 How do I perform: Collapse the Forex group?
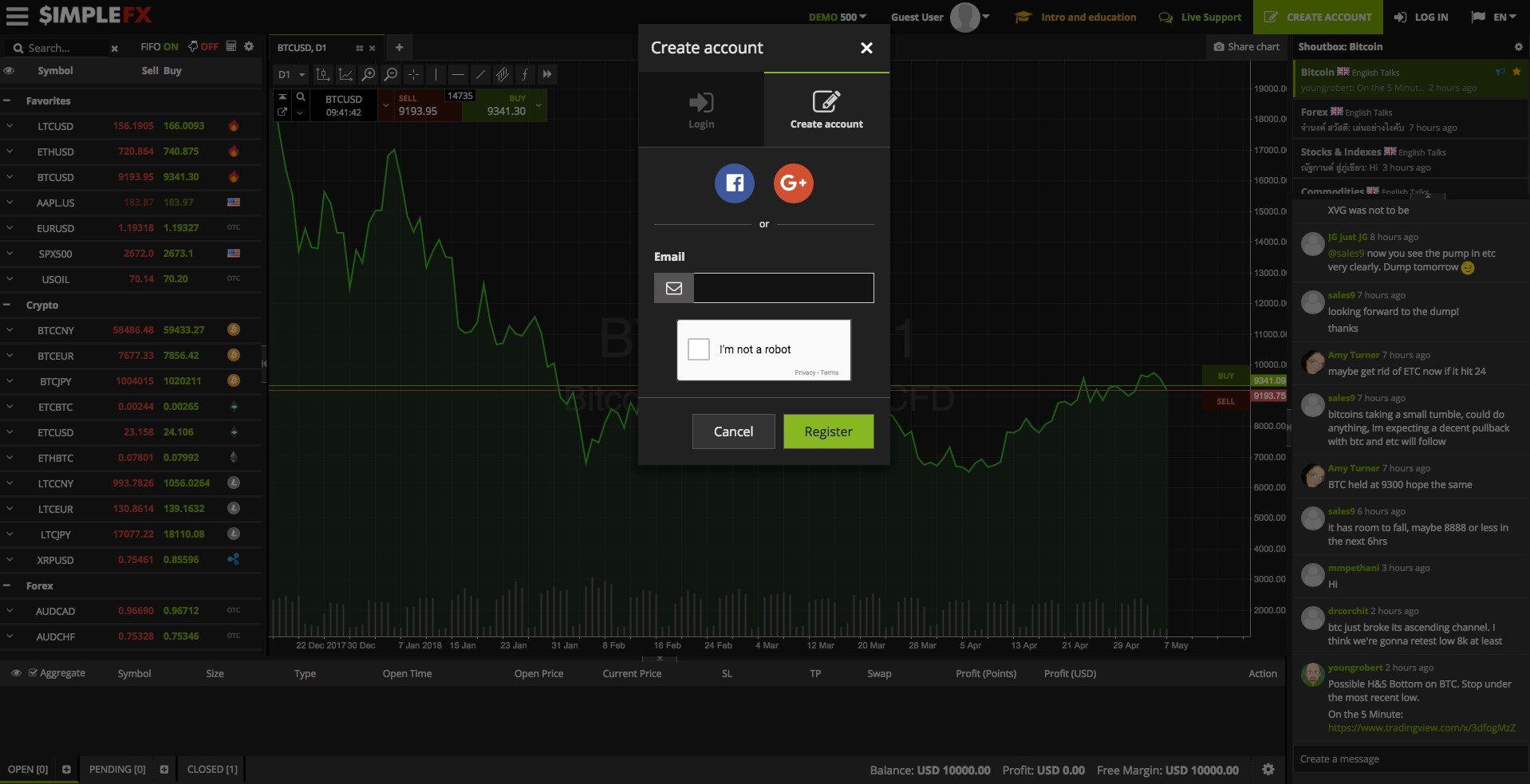[x=7, y=585]
